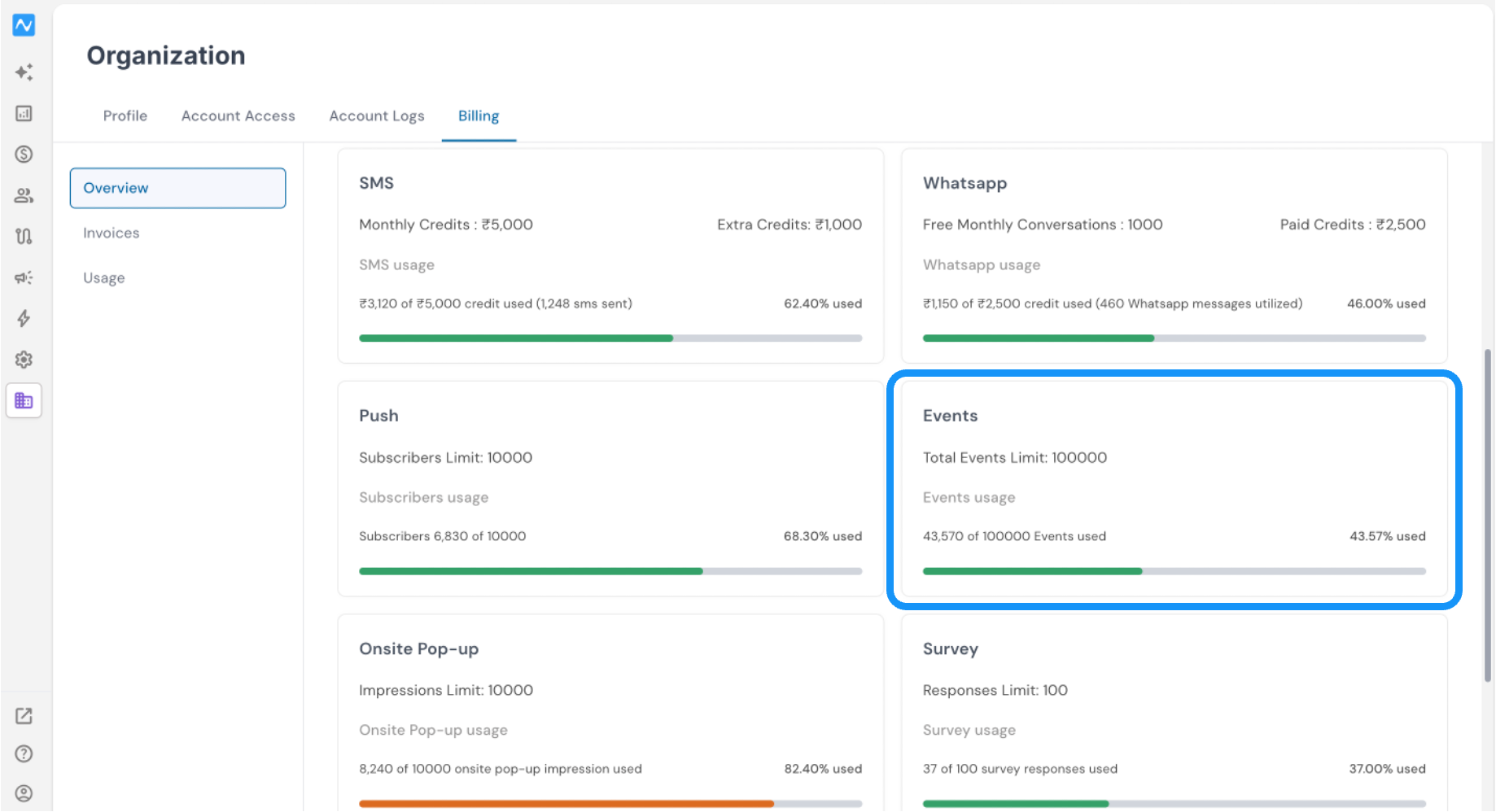Image resolution: width=1496 pixels, height=812 pixels.
Task: Click 'Subscribers 6,830 of 10000' text
Action: (443, 536)
